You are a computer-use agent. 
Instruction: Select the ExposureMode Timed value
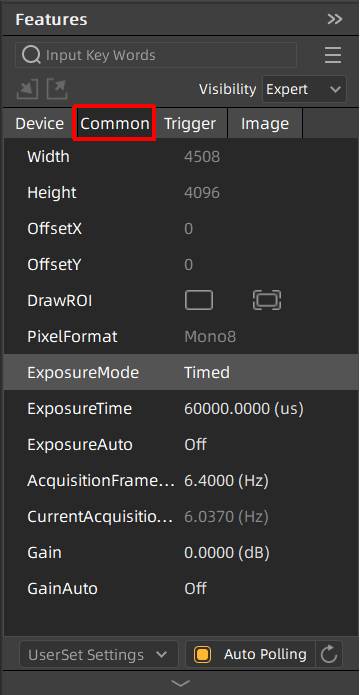pos(207,372)
